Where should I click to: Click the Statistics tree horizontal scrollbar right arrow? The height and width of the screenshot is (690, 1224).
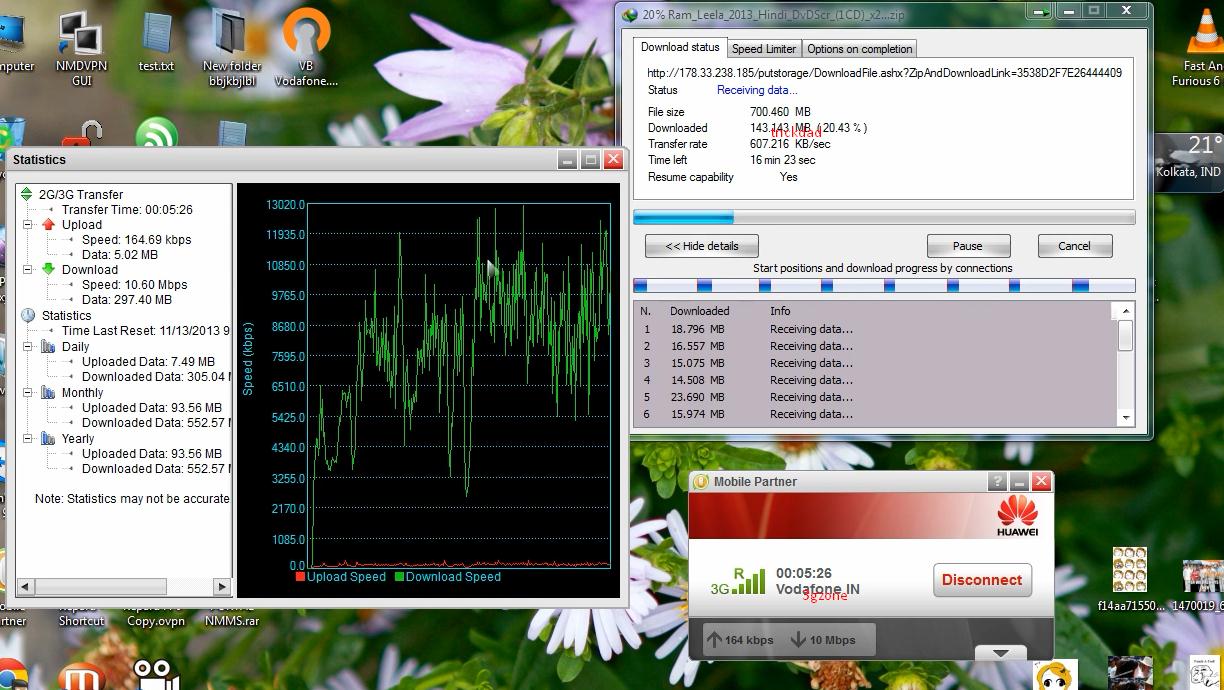click(x=223, y=586)
